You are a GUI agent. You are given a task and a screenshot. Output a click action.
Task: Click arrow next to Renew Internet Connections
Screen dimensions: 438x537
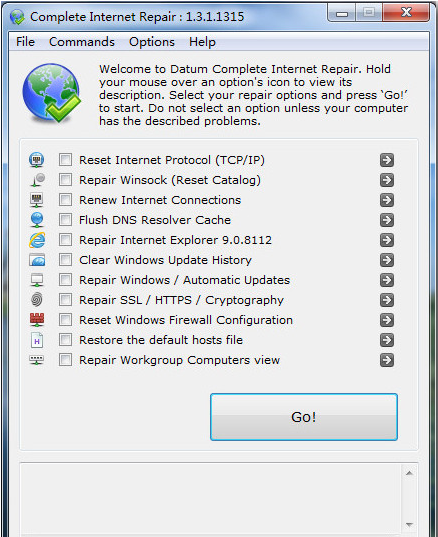[x=387, y=200]
